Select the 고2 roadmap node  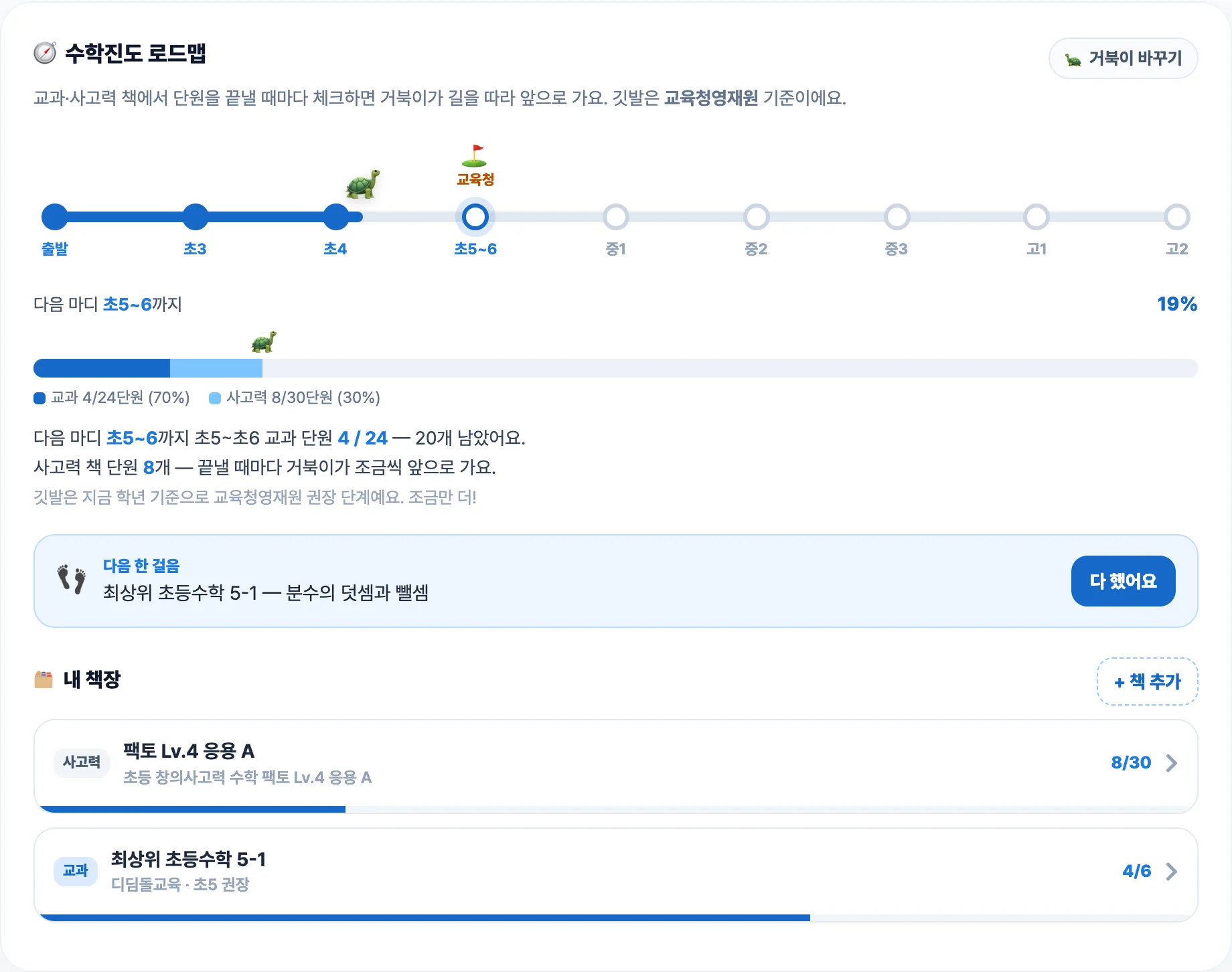pos(1177,217)
